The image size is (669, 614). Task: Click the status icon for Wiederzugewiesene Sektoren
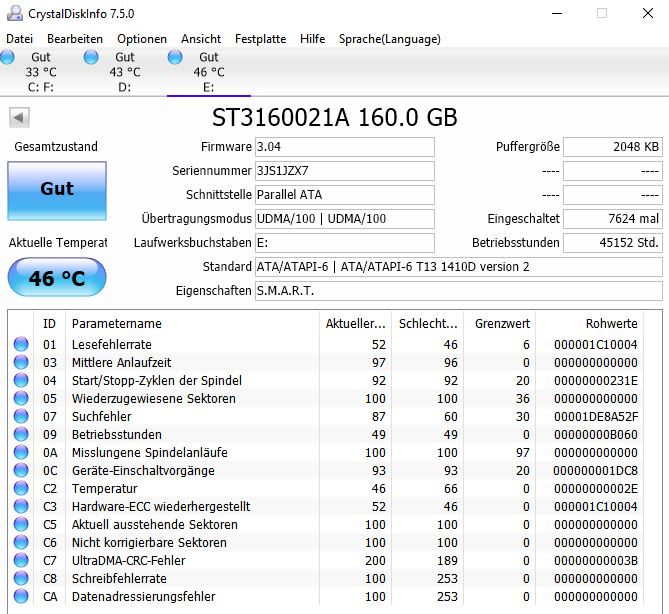21,398
